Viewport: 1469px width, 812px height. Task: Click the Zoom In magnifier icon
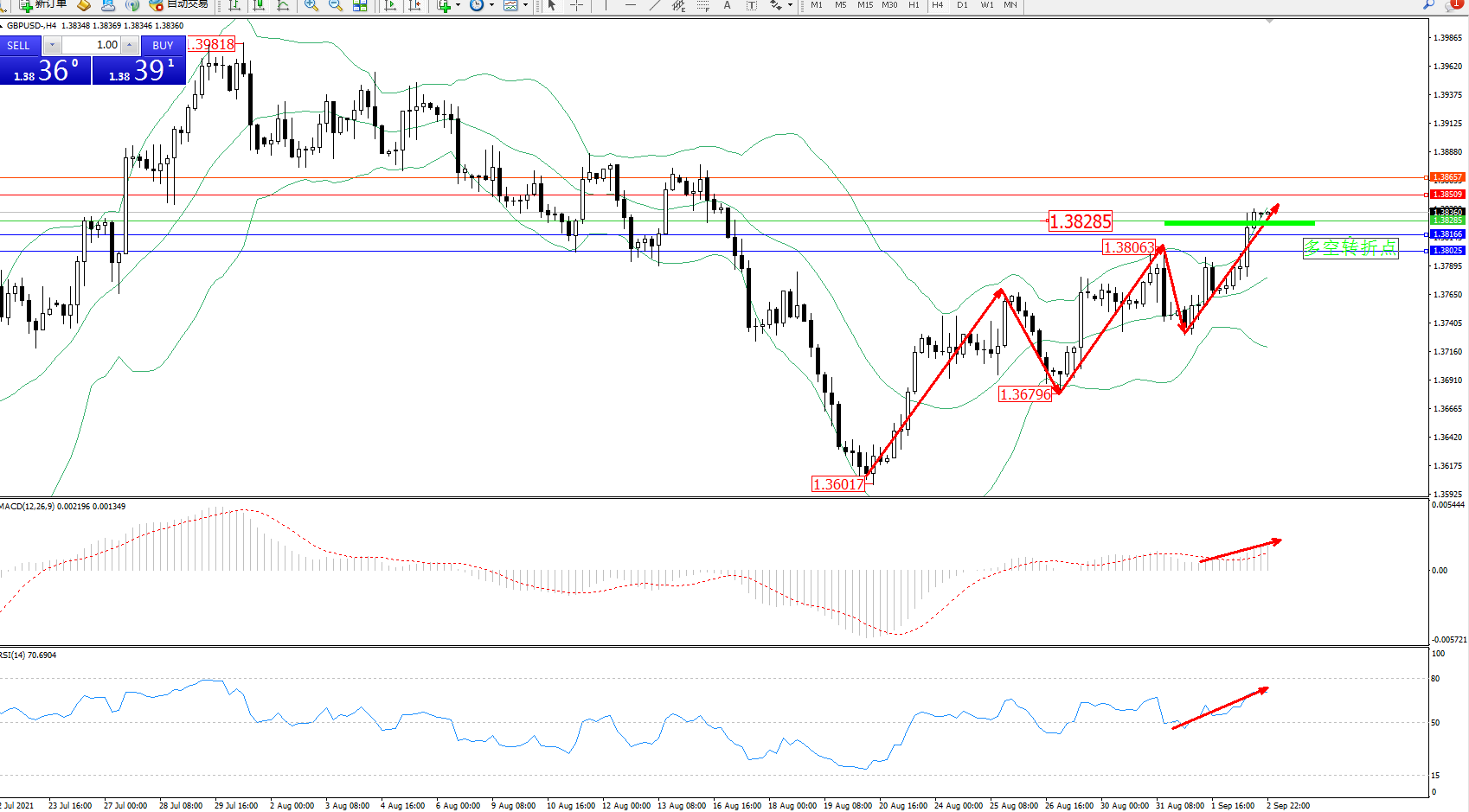point(311,5)
